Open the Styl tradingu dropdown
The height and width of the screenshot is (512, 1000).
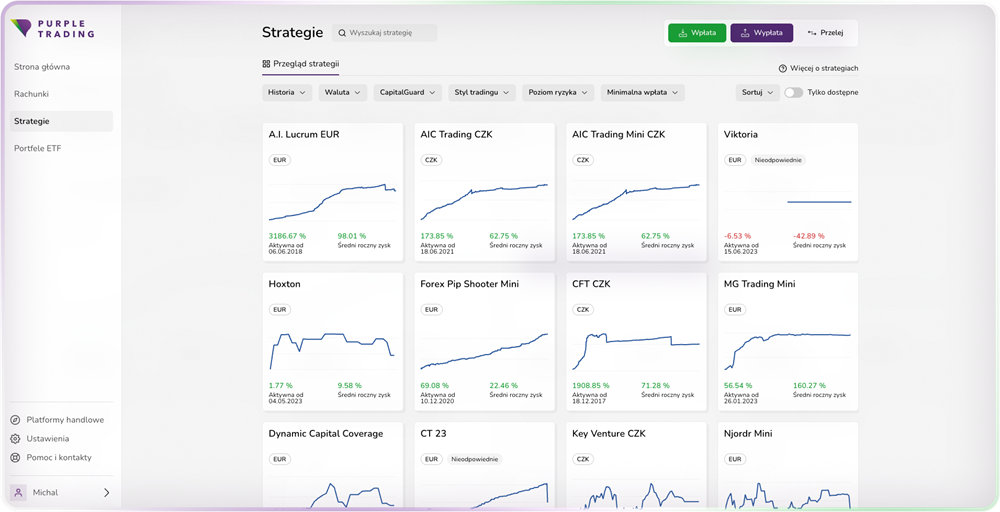click(482, 92)
